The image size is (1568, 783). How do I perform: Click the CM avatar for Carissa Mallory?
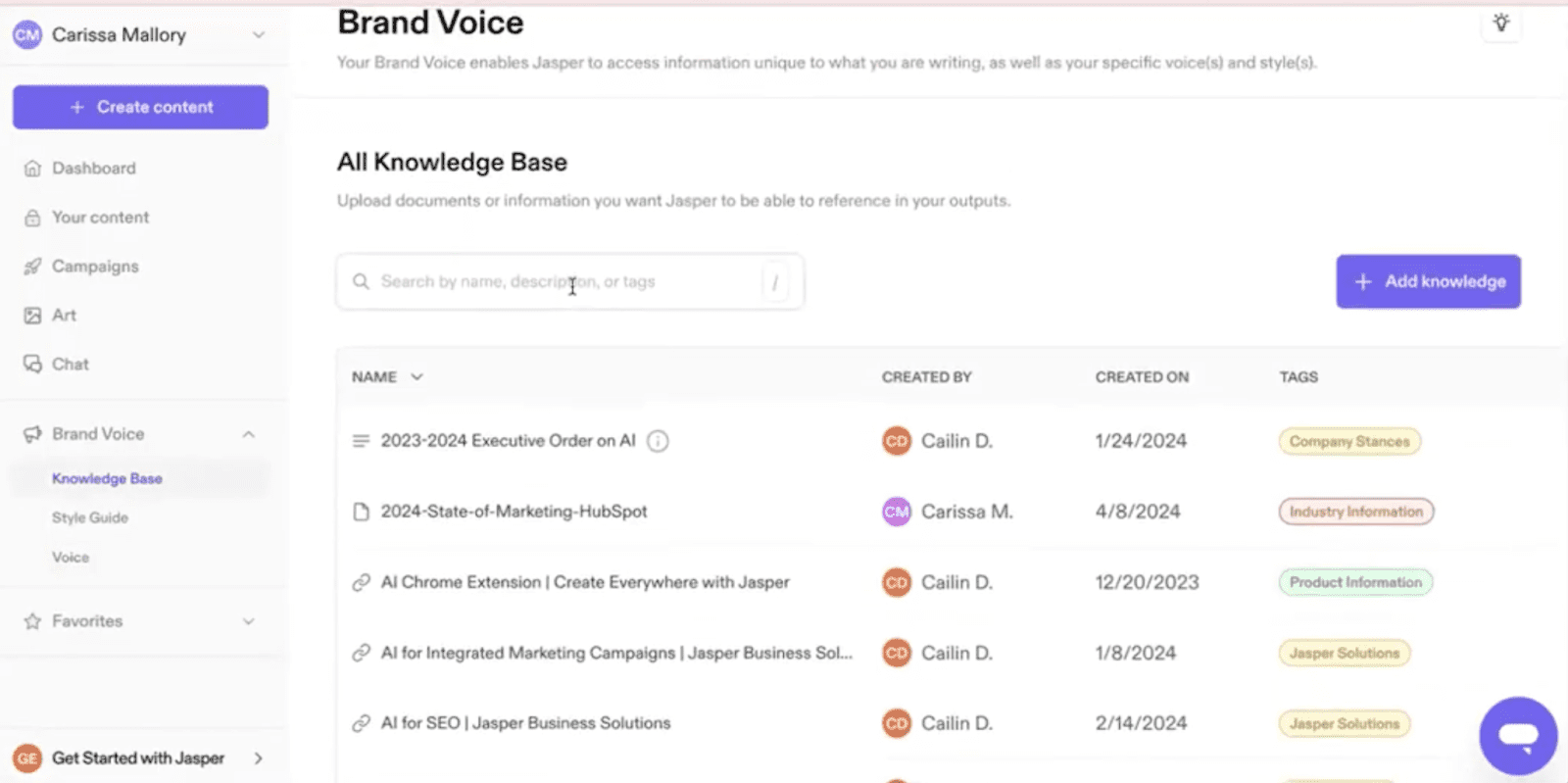[x=27, y=35]
